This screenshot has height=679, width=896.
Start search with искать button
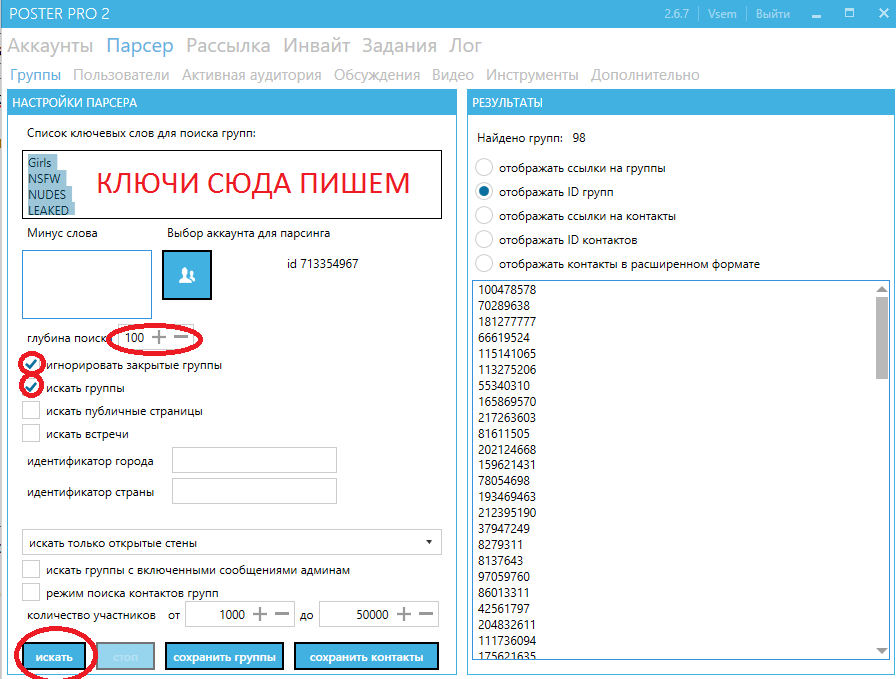pyautogui.click(x=54, y=657)
